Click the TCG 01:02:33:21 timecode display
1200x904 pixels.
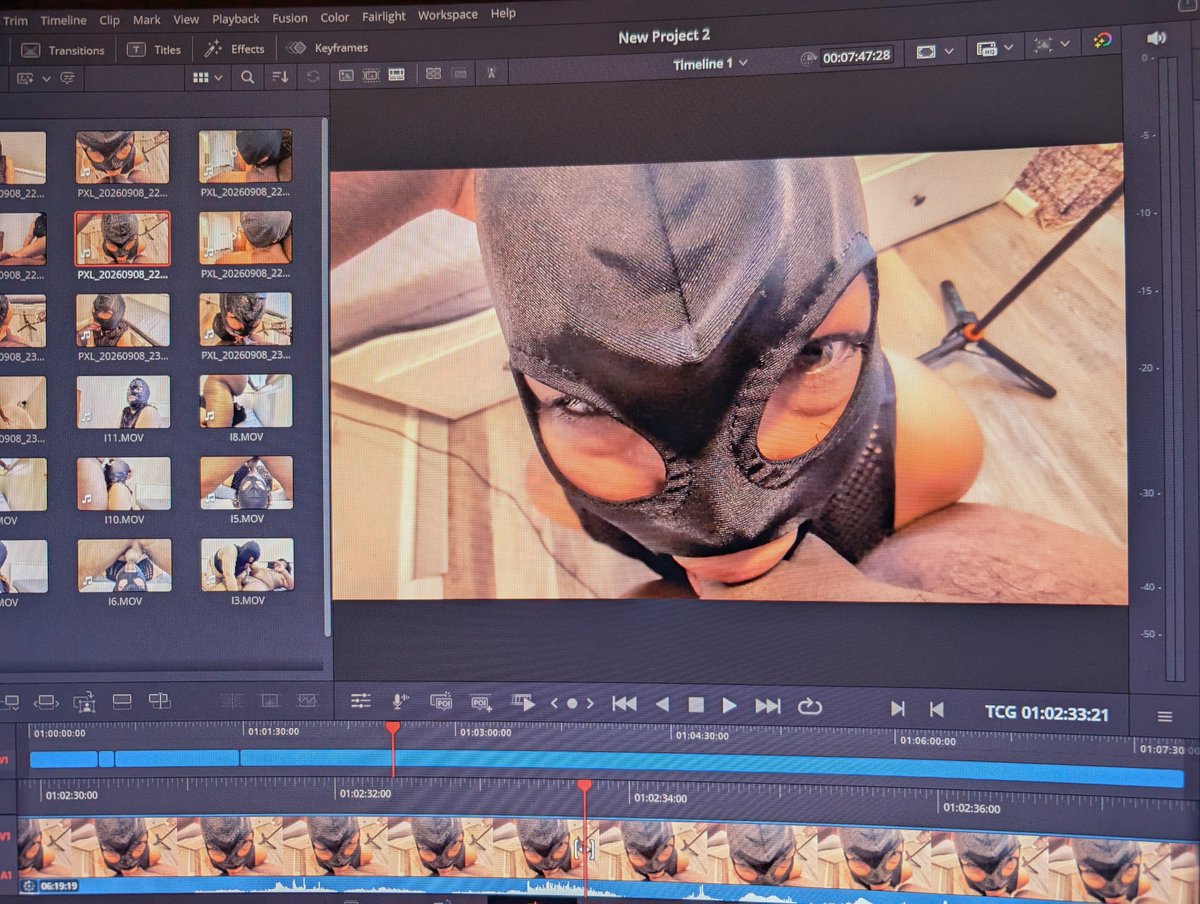click(1047, 714)
